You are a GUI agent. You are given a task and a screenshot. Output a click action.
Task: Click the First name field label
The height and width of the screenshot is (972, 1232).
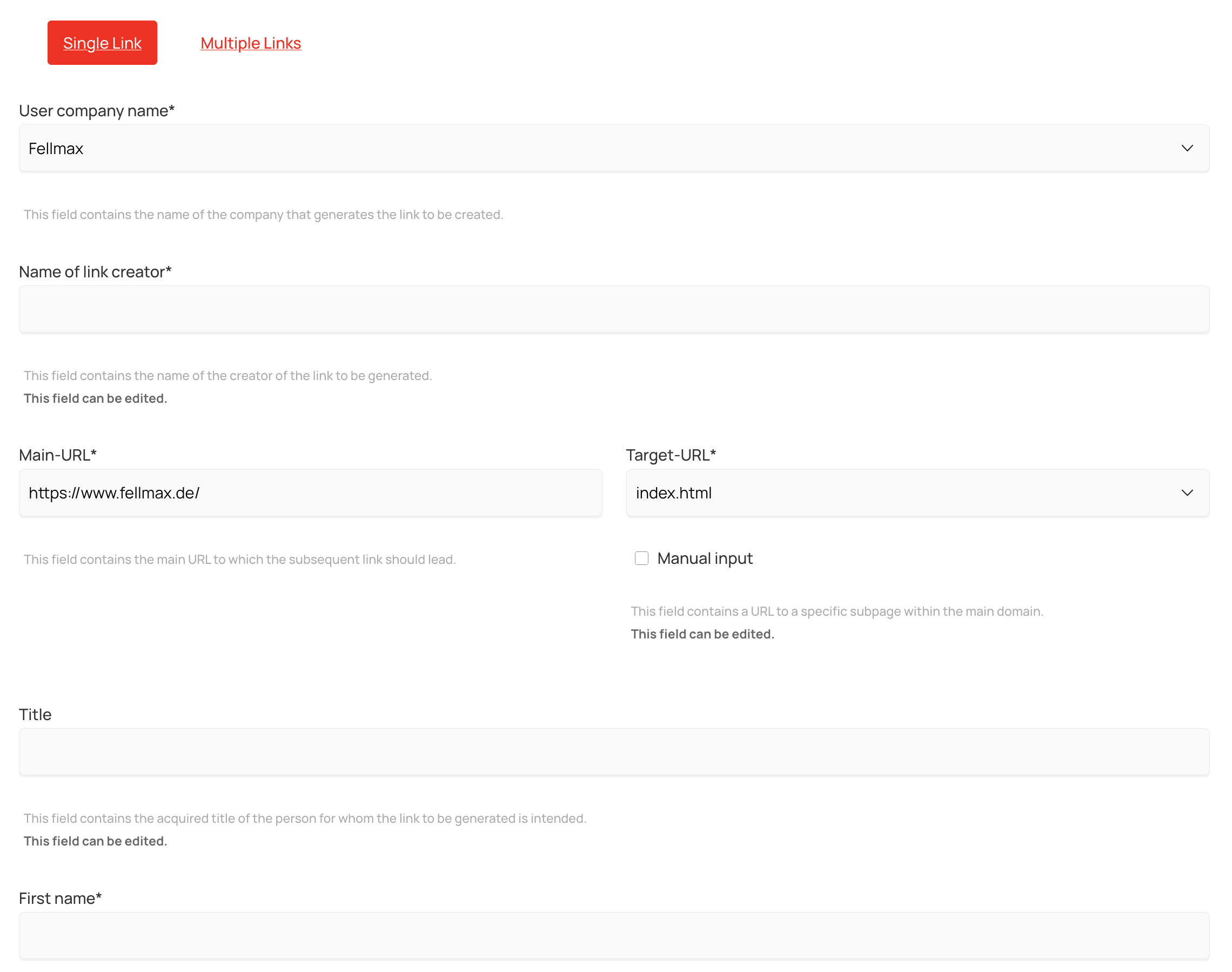60,898
